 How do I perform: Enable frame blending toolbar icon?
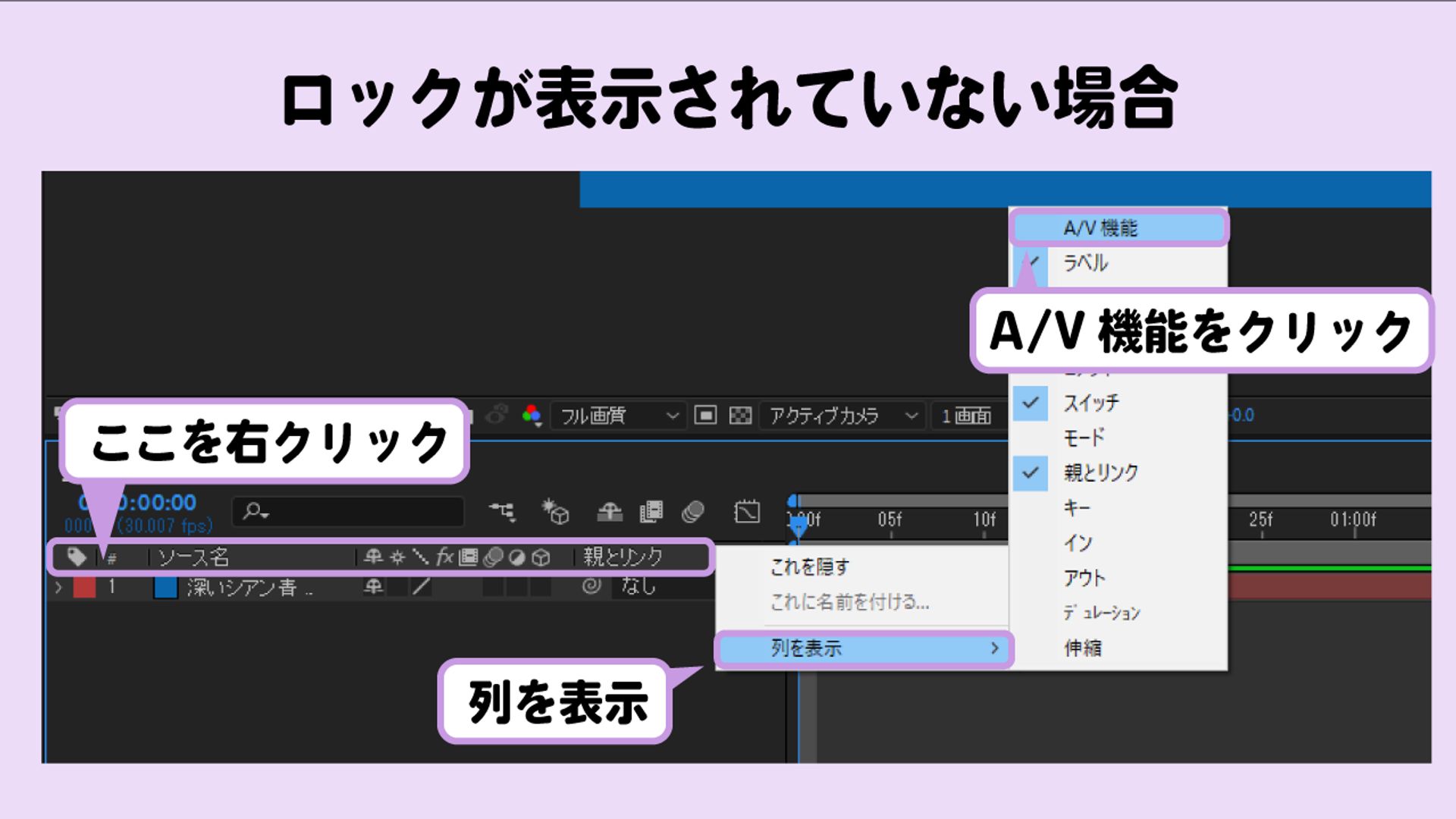click(651, 513)
